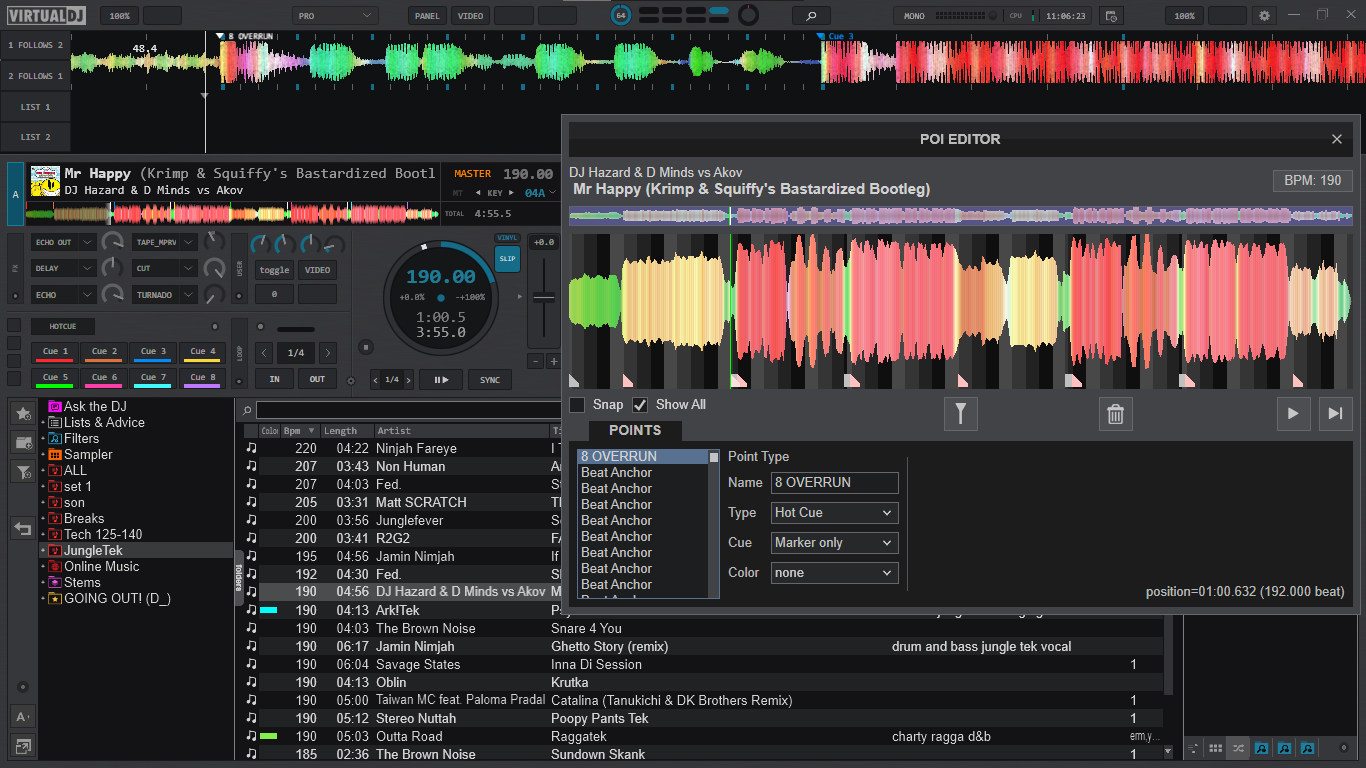Step loop size left in loop section

264,353
